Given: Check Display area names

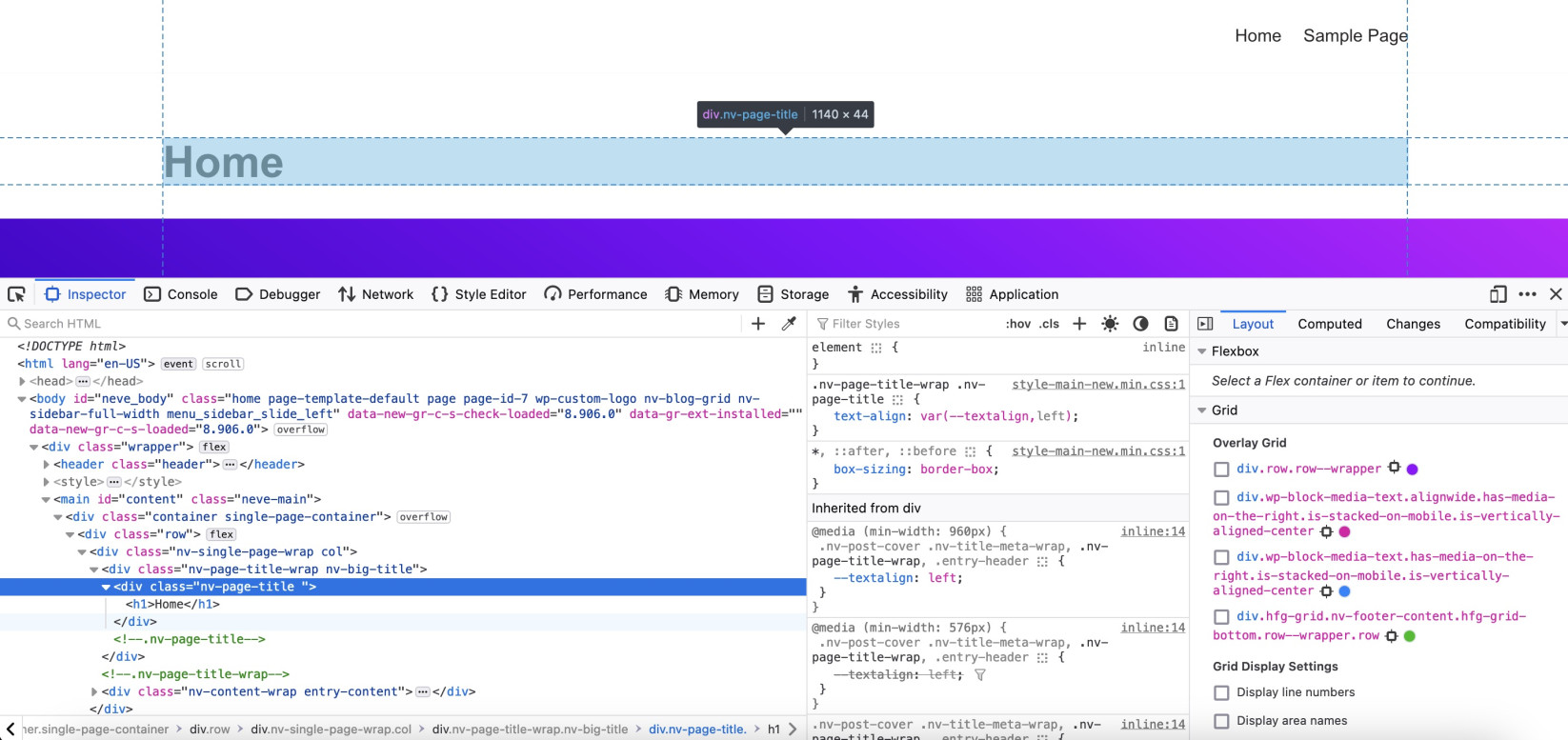Looking at the screenshot, I should (1221, 721).
